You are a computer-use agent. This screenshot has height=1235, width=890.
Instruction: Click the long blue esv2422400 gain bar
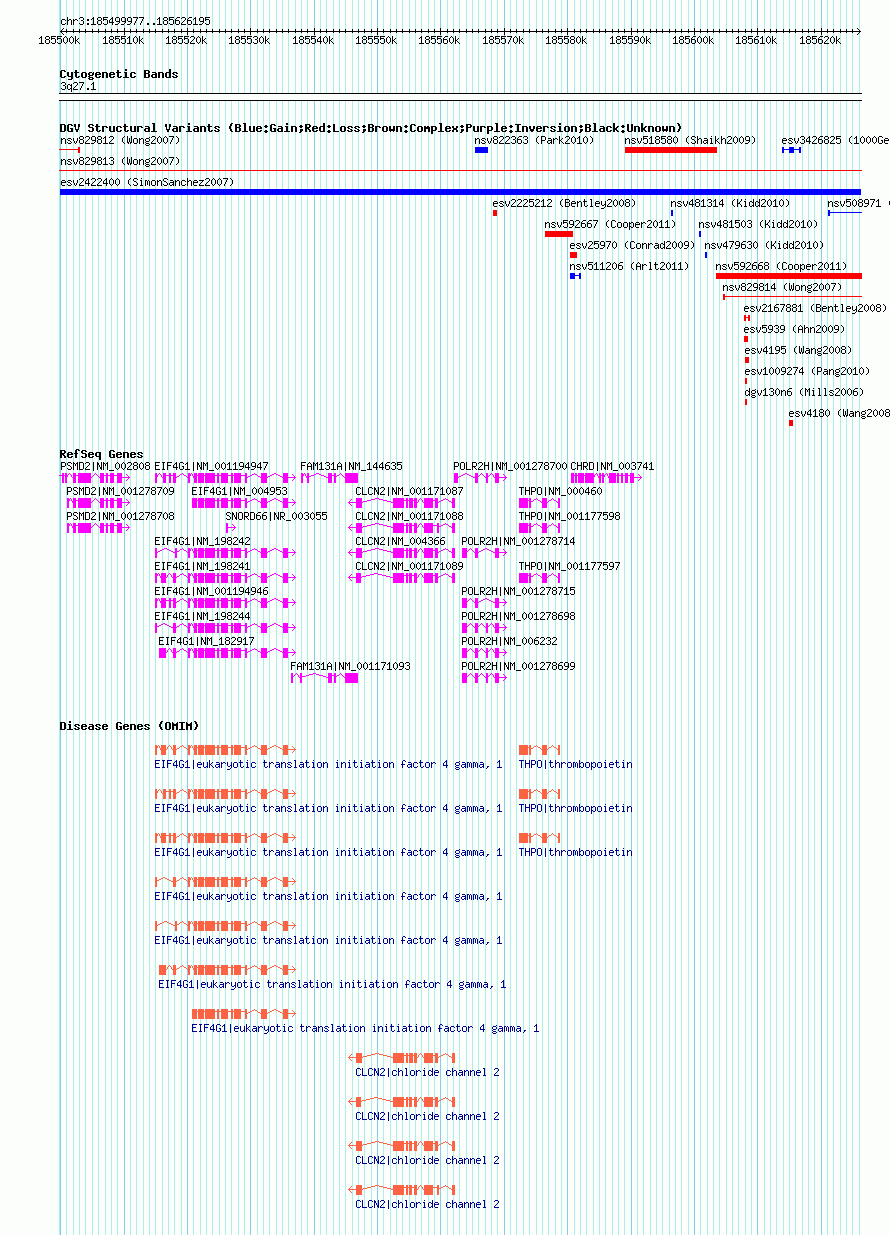pos(460,192)
